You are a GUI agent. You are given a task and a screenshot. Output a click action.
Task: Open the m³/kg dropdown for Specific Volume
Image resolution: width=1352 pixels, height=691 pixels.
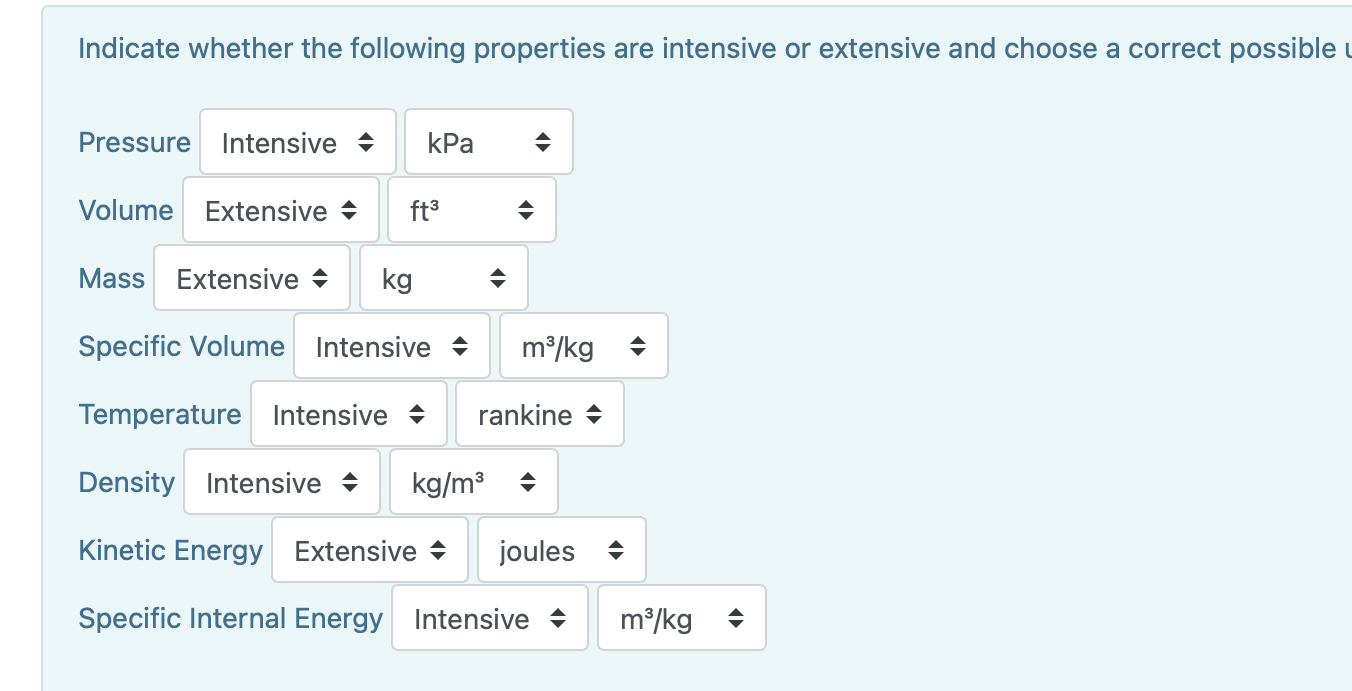pyautogui.click(x=584, y=345)
